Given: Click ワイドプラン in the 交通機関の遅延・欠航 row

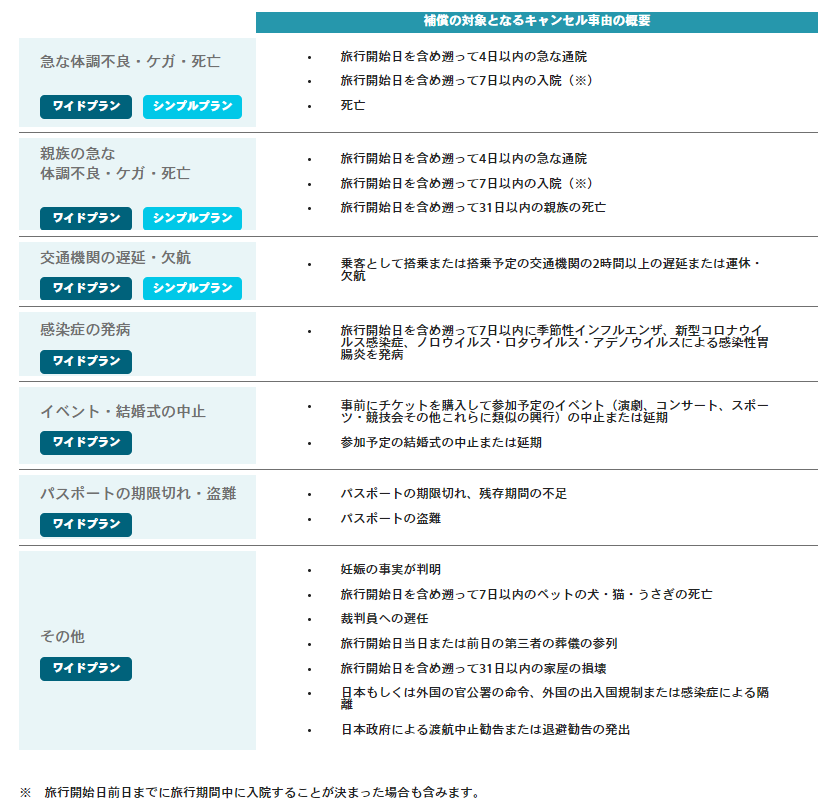Looking at the screenshot, I should point(85,287).
